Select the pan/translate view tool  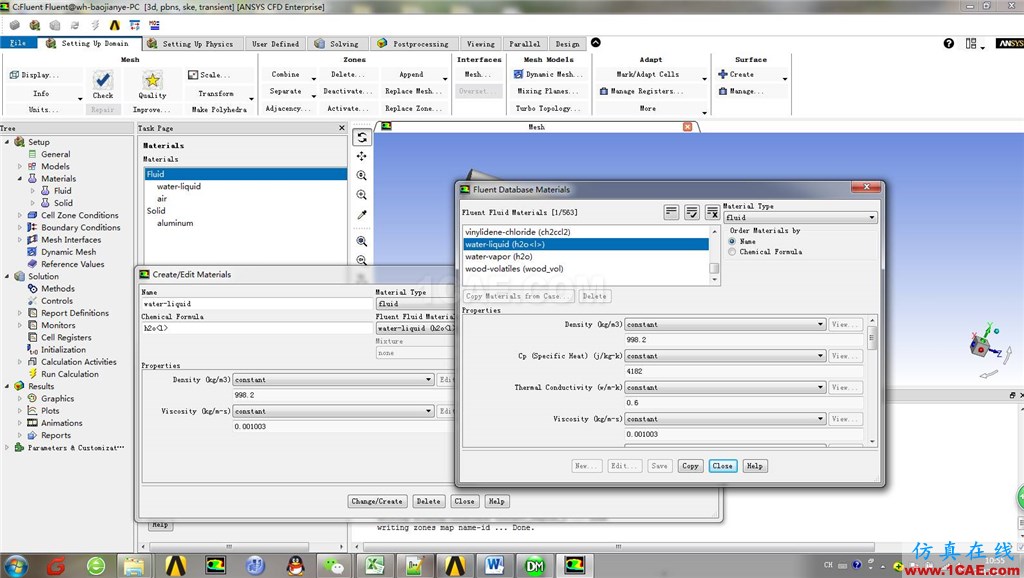click(x=362, y=156)
